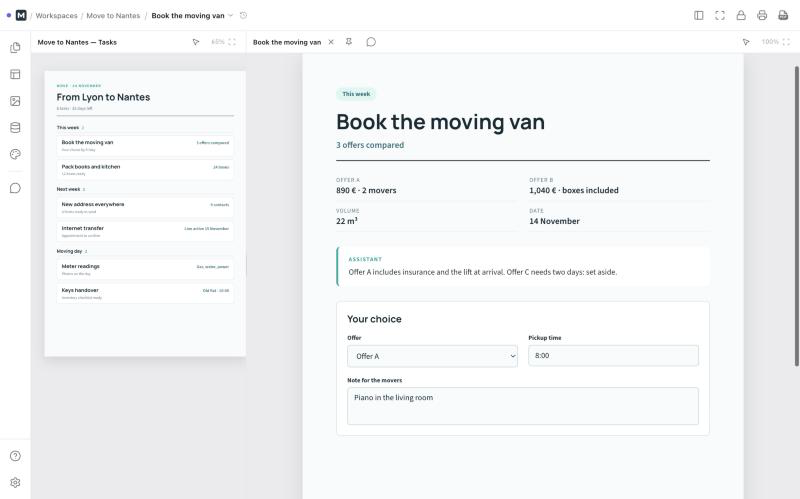Viewport: 800px width, 499px height.
Task: Expand the Book the moving van breadcrumb chevron
Action: point(231,16)
